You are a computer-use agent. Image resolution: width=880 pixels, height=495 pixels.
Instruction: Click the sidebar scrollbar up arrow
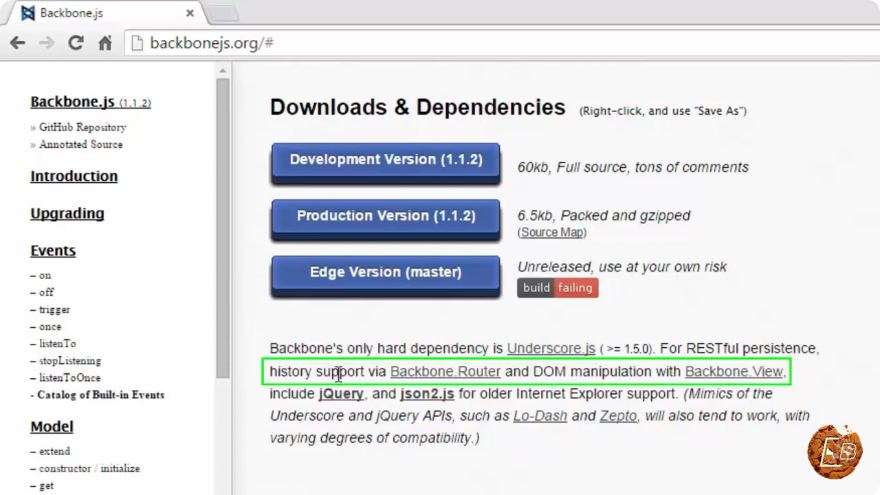(x=222, y=71)
